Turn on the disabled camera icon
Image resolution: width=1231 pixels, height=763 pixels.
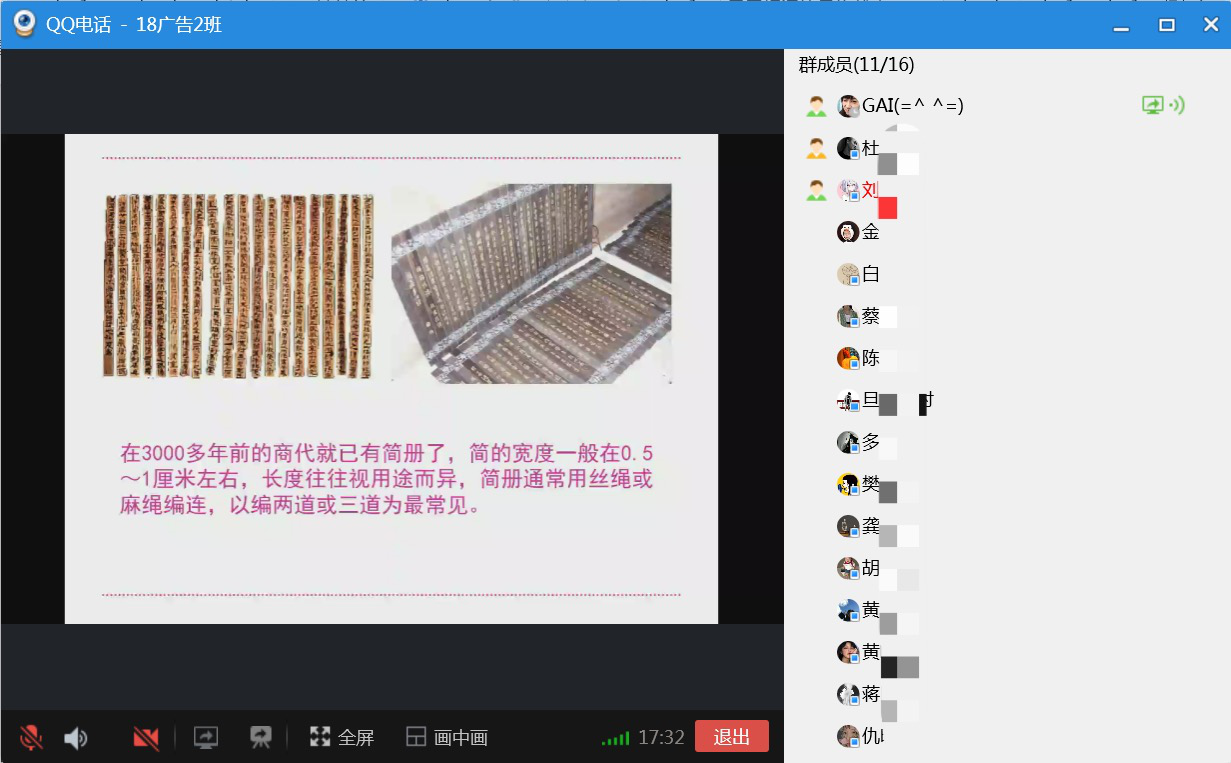(146, 738)
